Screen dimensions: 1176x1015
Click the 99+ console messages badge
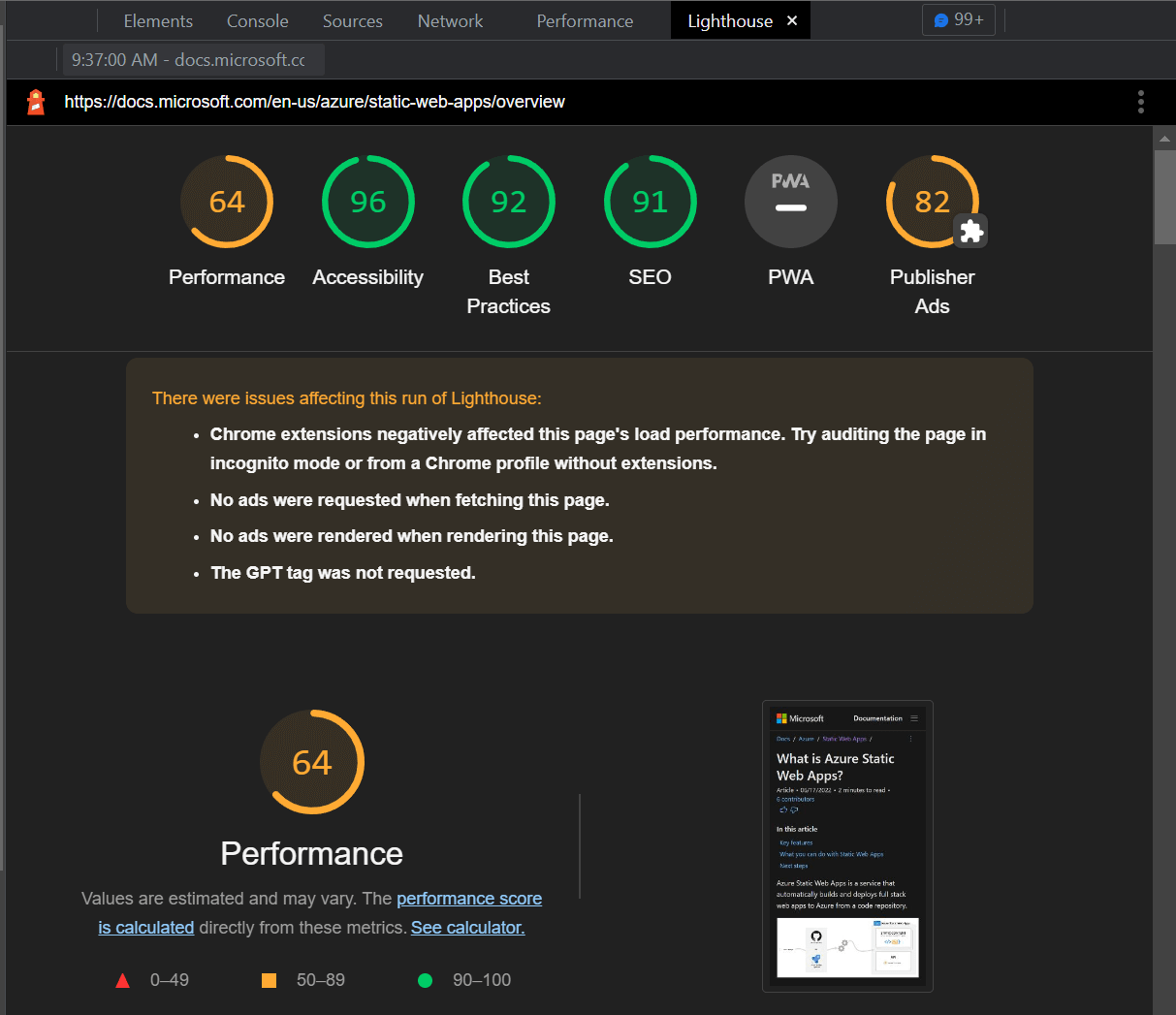tap(958, 20)
